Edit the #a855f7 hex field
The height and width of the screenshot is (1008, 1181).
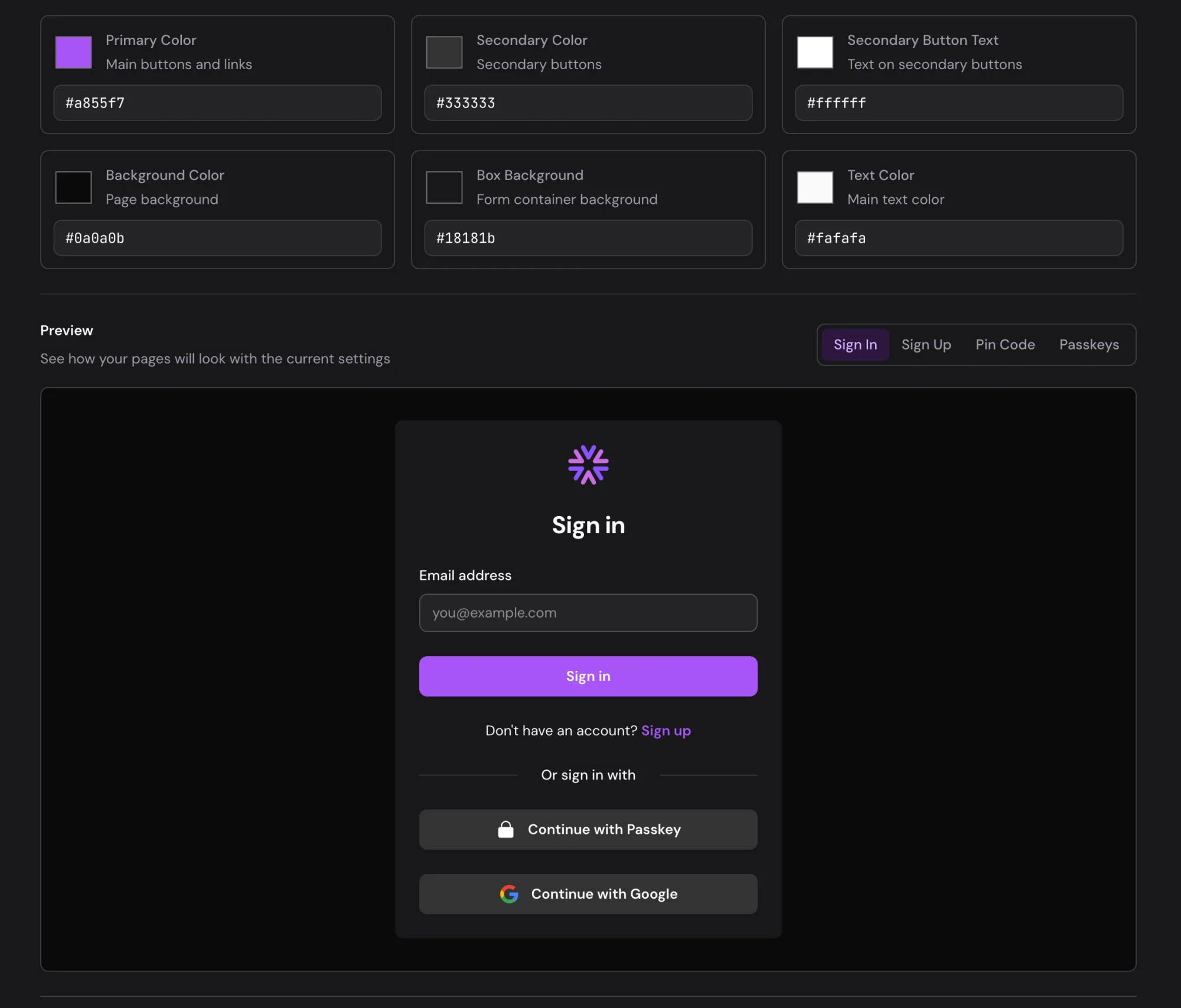pyautogui.click(x=217, y=103)
